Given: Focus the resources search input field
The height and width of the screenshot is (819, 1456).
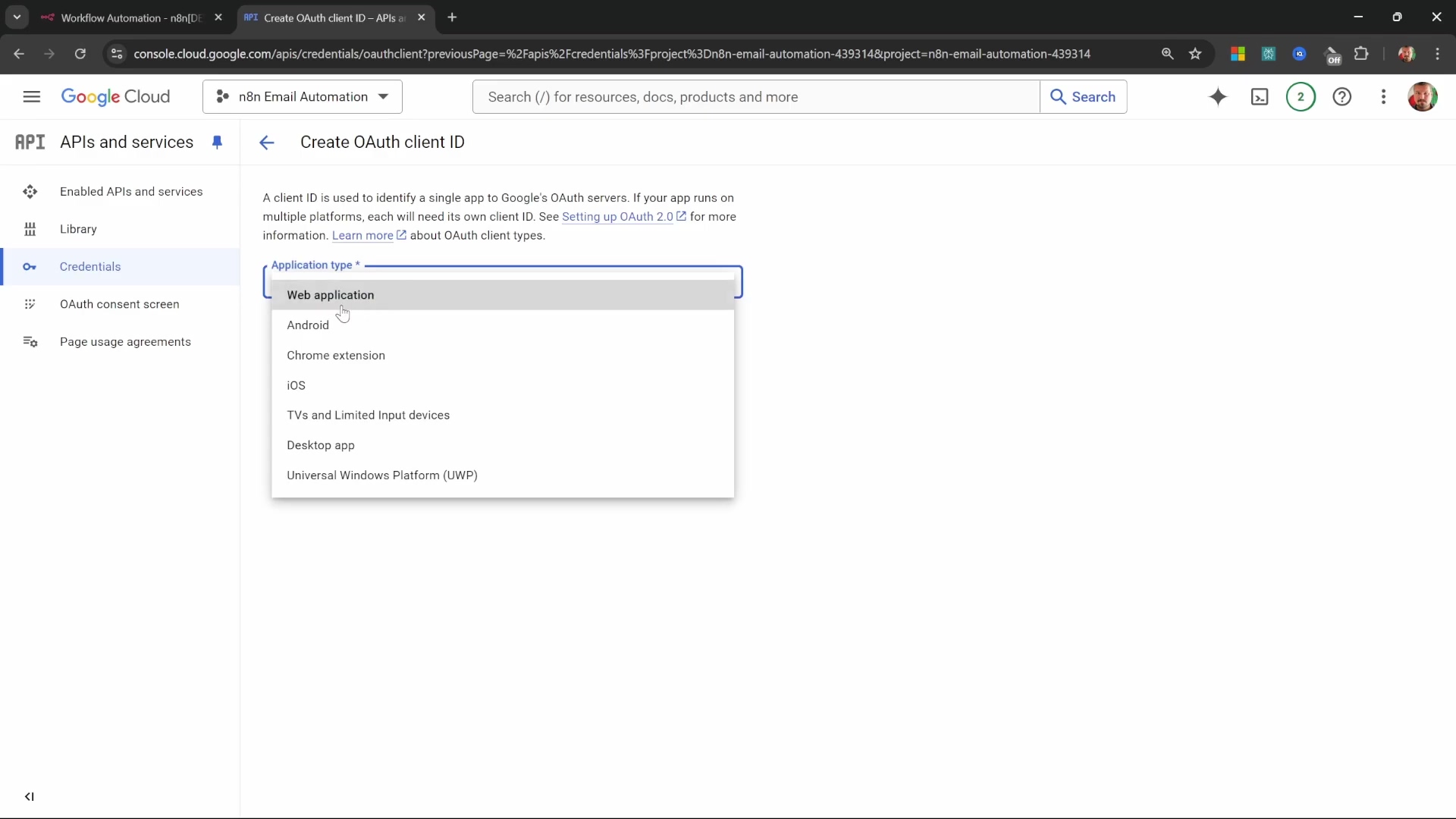Looking at the screenshot, I should [x=755, y=96].
